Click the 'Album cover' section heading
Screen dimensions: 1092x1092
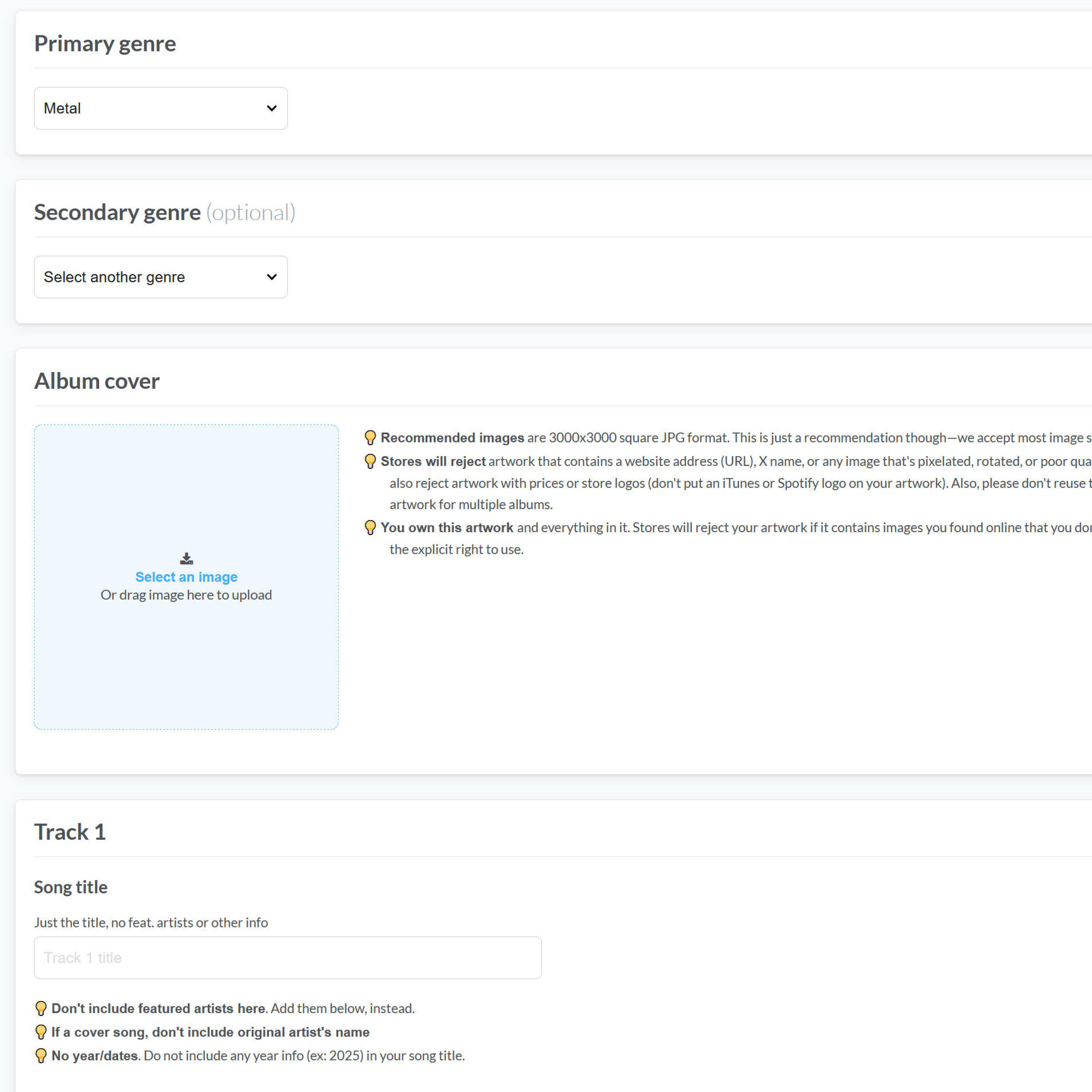click(97, 381)
